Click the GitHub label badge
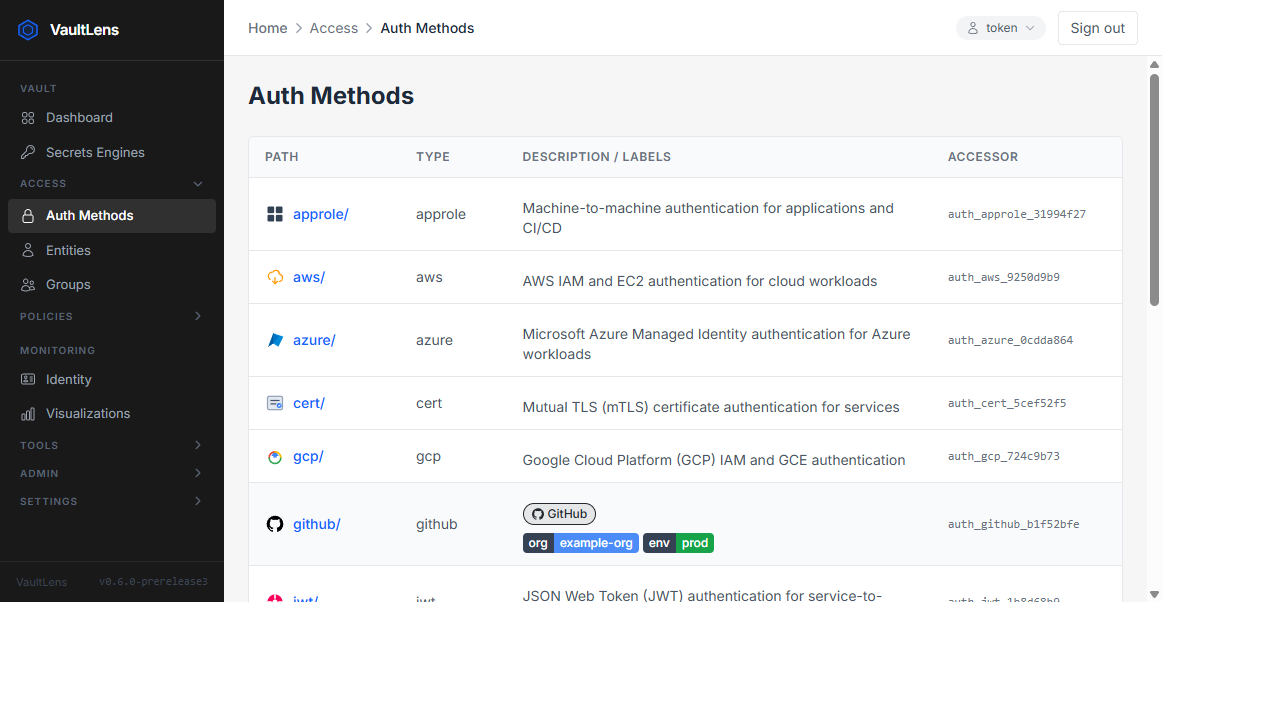This screenshot has width=1280, height=720. (559, 514)
